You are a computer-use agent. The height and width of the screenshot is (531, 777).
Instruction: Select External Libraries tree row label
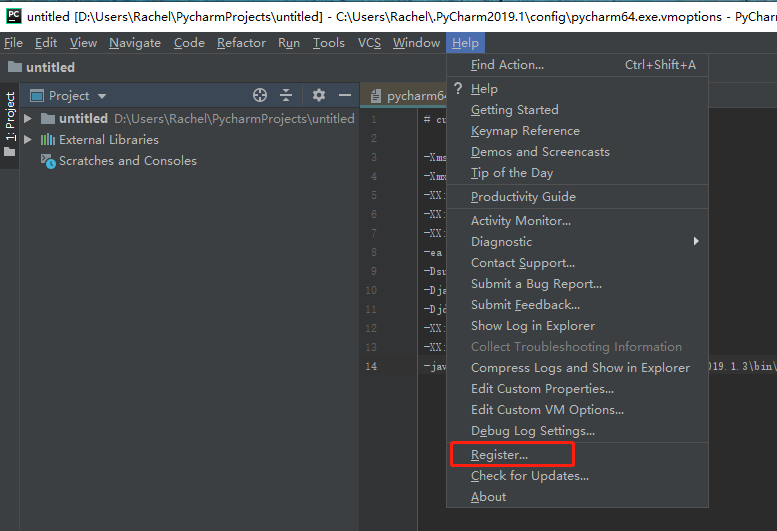tap(109, 140)
